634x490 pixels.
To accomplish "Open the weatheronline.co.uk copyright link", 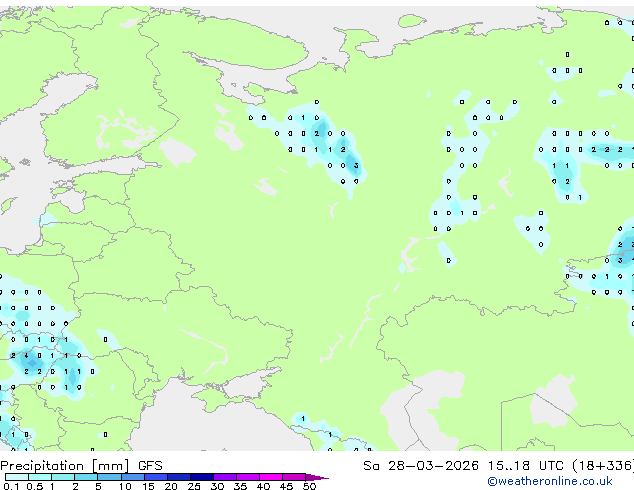I will 550,481.
